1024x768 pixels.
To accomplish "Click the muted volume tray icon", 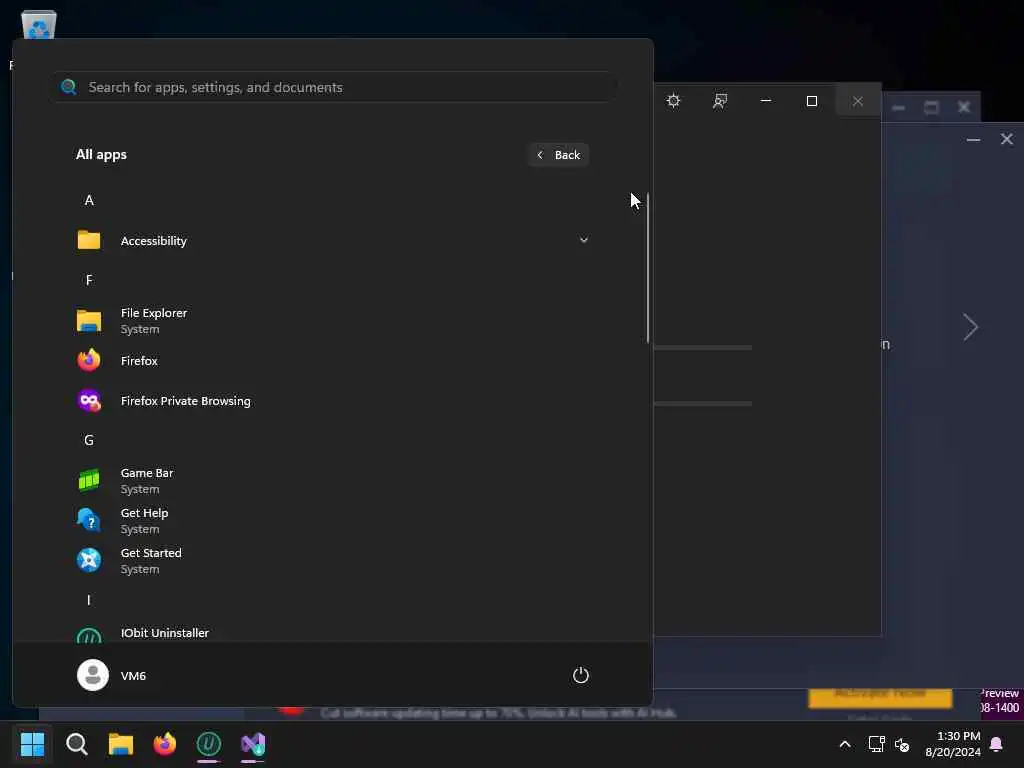I will point(902,744).
